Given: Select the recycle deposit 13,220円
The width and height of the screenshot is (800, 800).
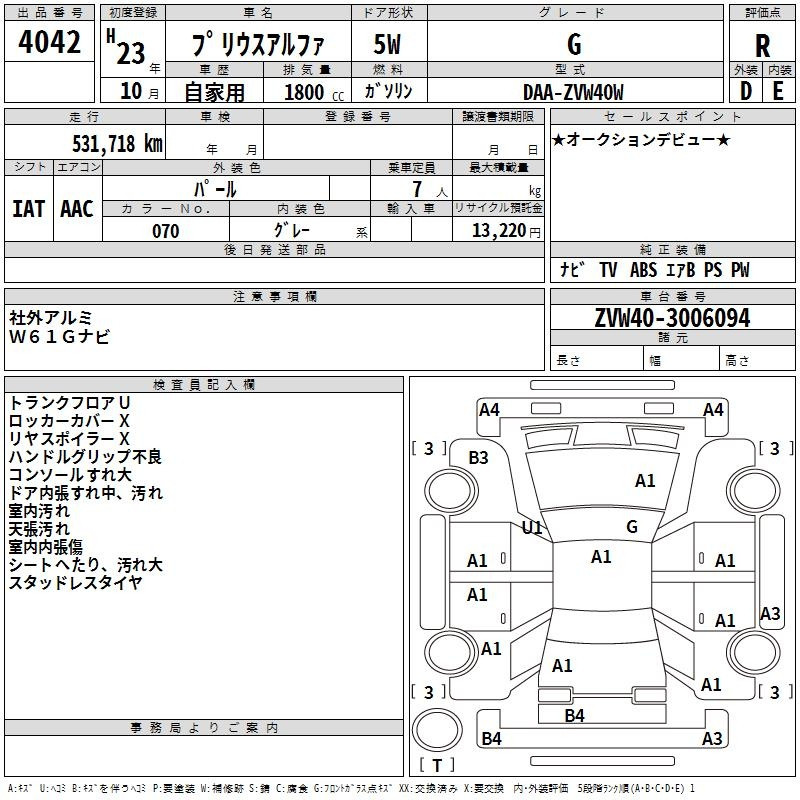Looking at the screenshot, I should click(x=506, y=231).
